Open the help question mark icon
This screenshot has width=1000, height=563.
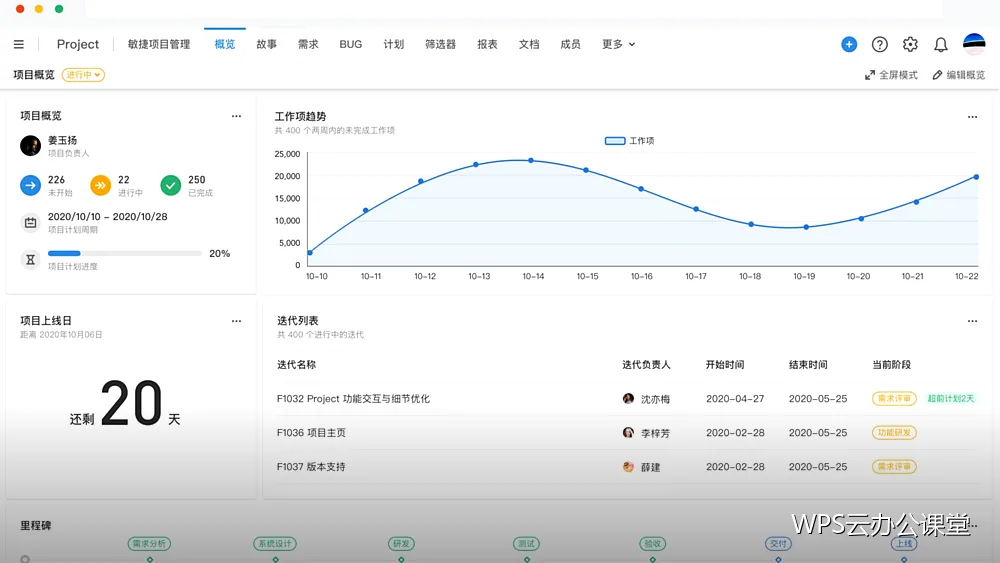[x=879, y=44]
